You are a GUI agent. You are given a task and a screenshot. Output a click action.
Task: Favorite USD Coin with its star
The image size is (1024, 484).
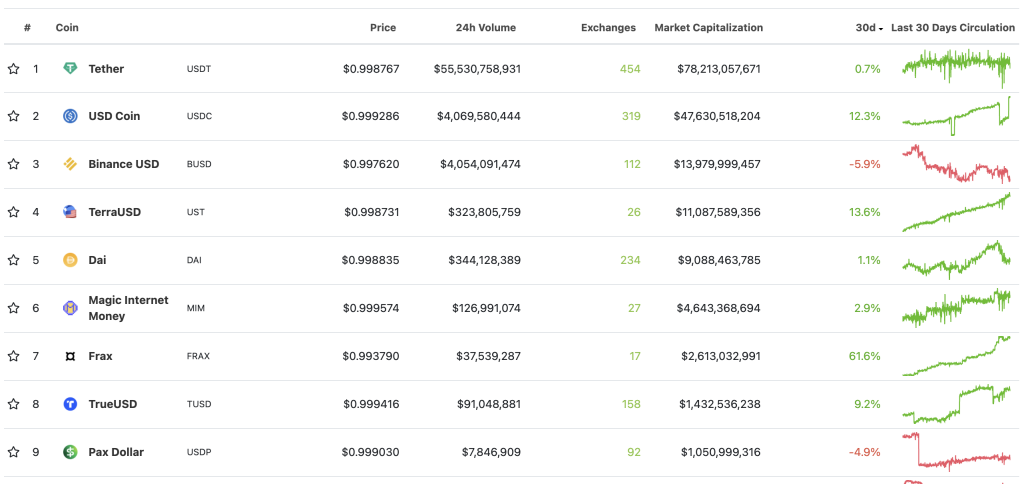click(13, 116)
